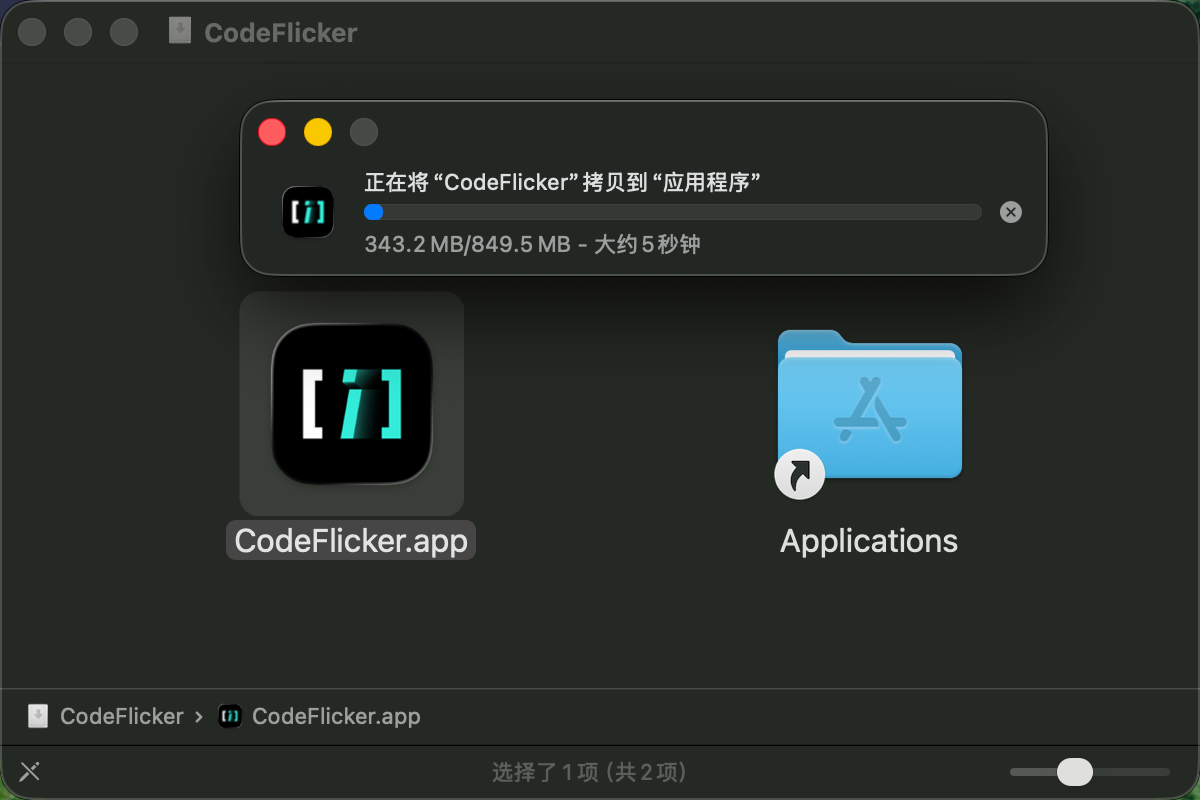Select the large CodeFlicker.app icon
The image size is (1200, 800).
[x=352, y=404]
